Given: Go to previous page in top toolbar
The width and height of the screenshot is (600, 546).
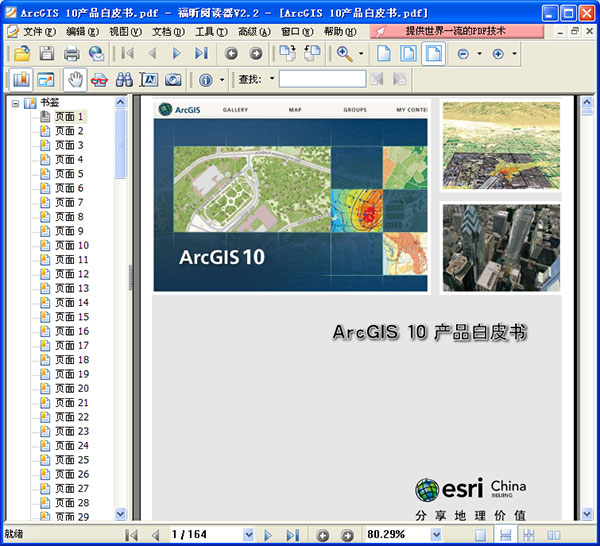Looking at the screenshot, I should 152,53.
